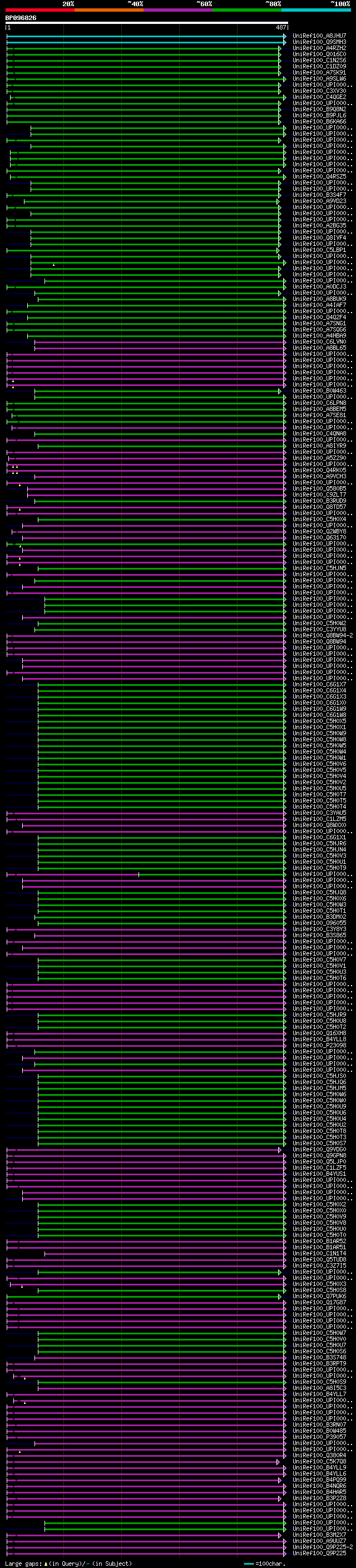Screen dimensions: 356x1568
Task: Open hit UniRef100_Q016C0
Action: 319,54
